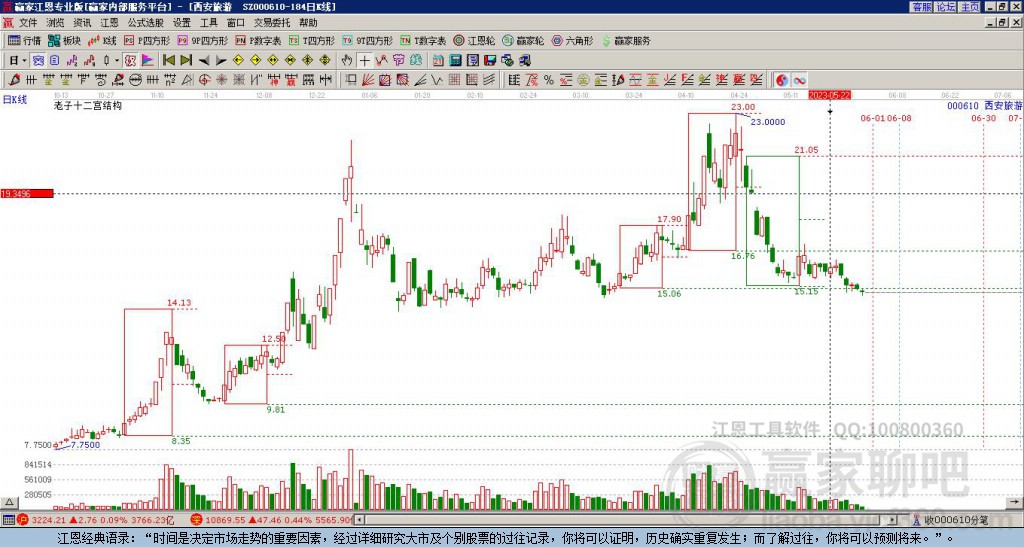The image size is (1024, 548).
Task: Click the 2023.05.22 date marker
Action: pos(830,95)
